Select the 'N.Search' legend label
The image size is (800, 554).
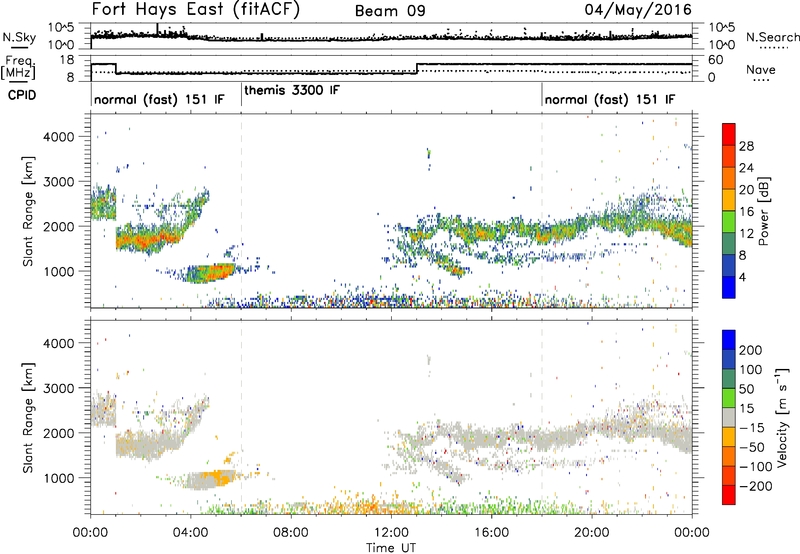coord(772,37)
